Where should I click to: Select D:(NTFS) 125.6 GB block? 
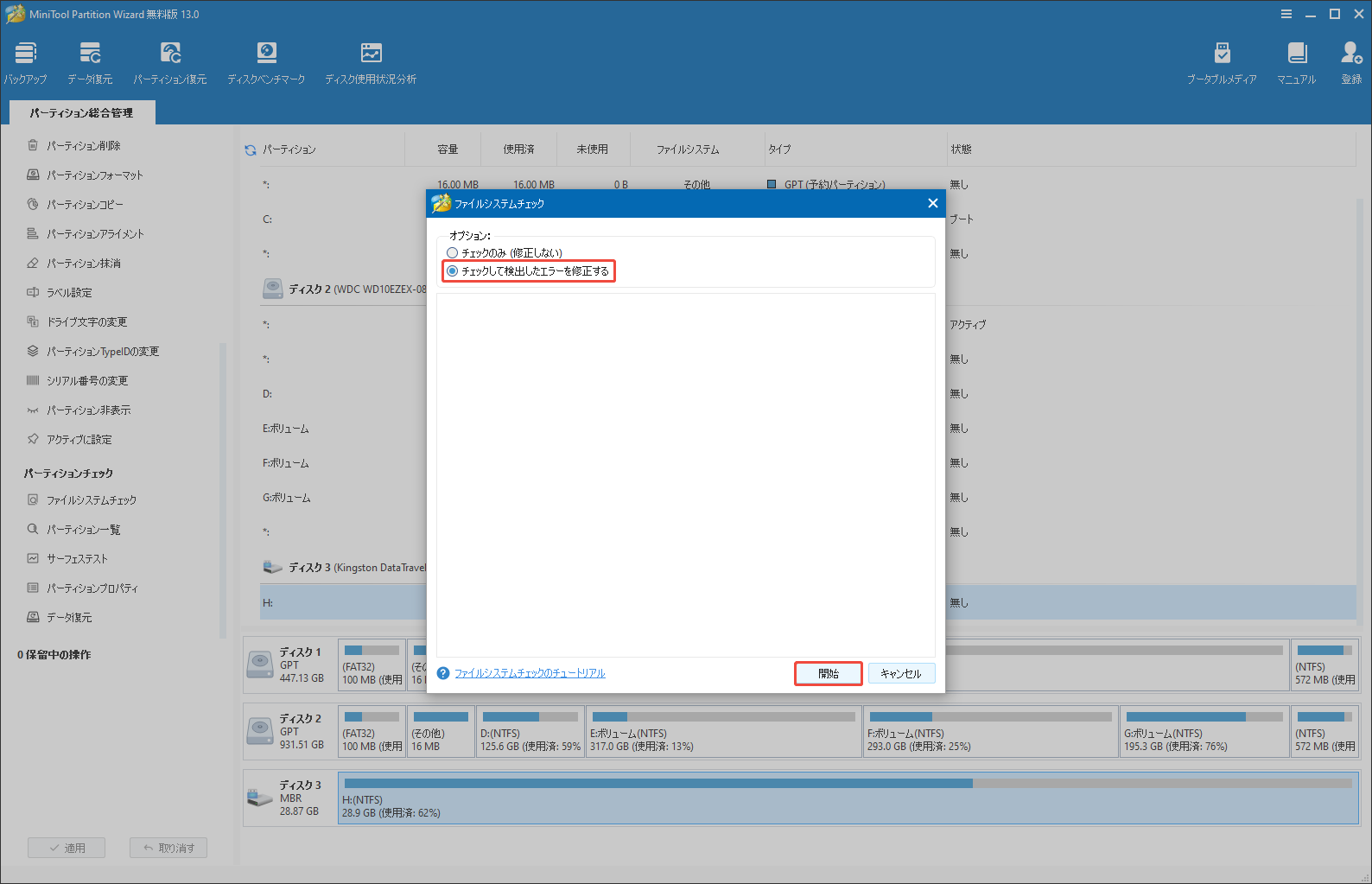pyautogui.click(x=530, y=732)
